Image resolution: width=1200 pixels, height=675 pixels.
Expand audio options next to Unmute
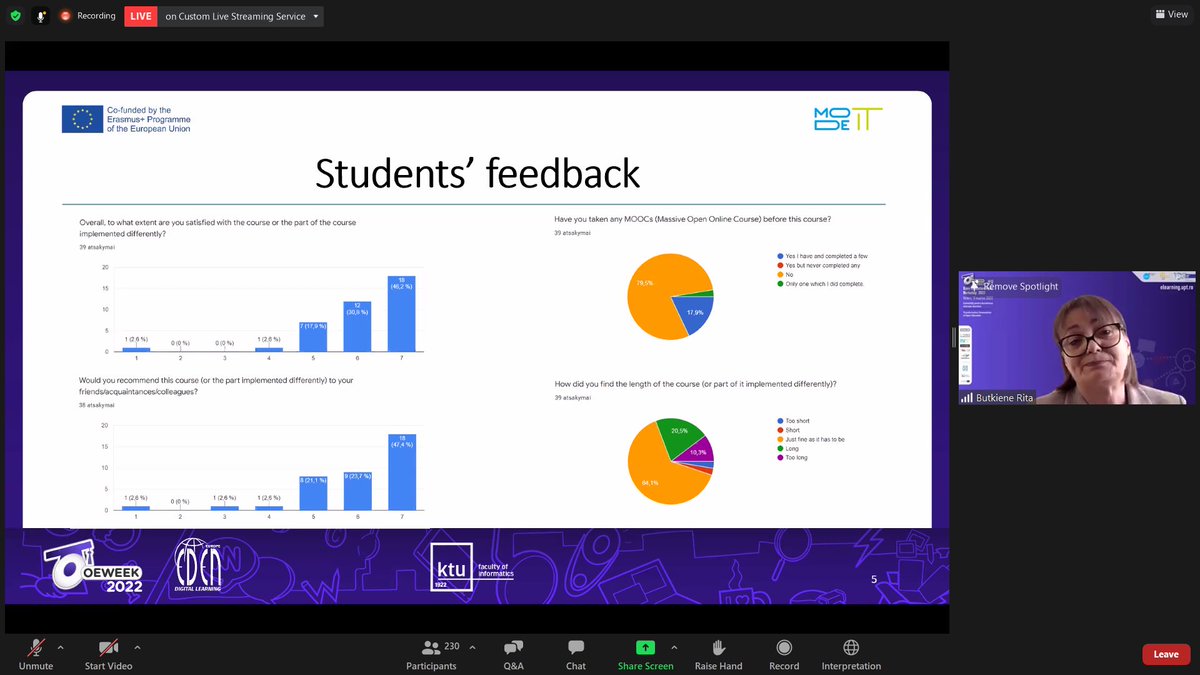59,646
